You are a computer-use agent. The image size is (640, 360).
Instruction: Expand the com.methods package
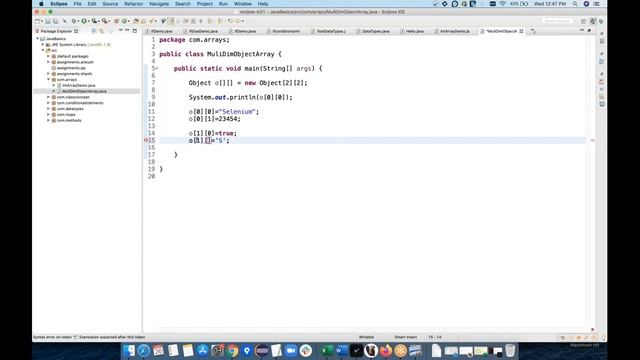pyautogui.click(x=49, y=120)
